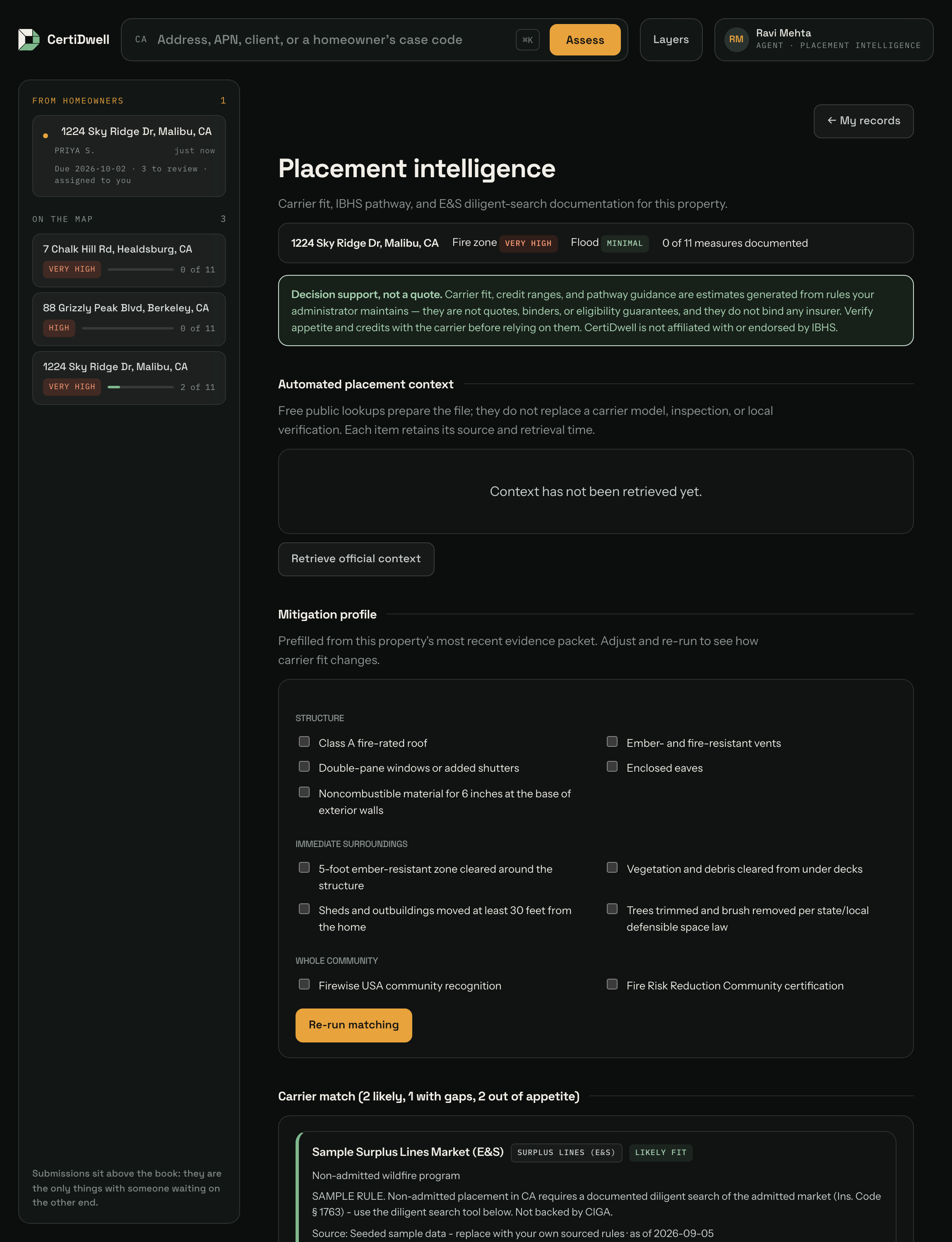Click 'Carrier match' section heading

coord(429,1096)
